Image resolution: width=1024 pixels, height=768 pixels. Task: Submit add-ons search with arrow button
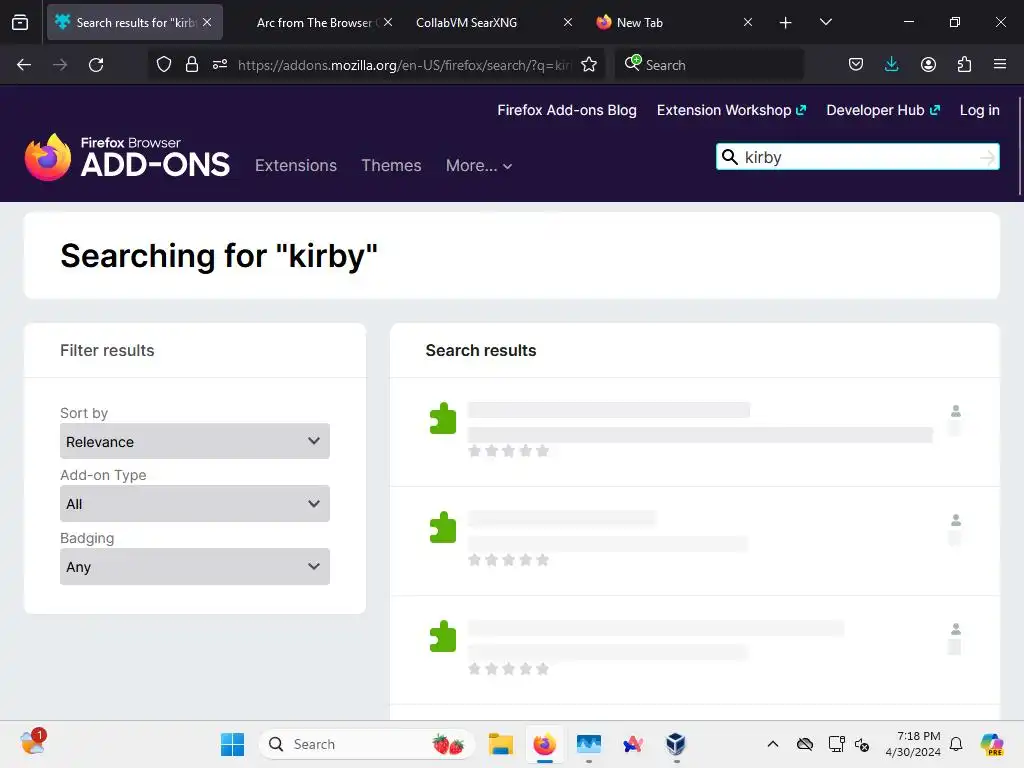(x=987, y=157)
